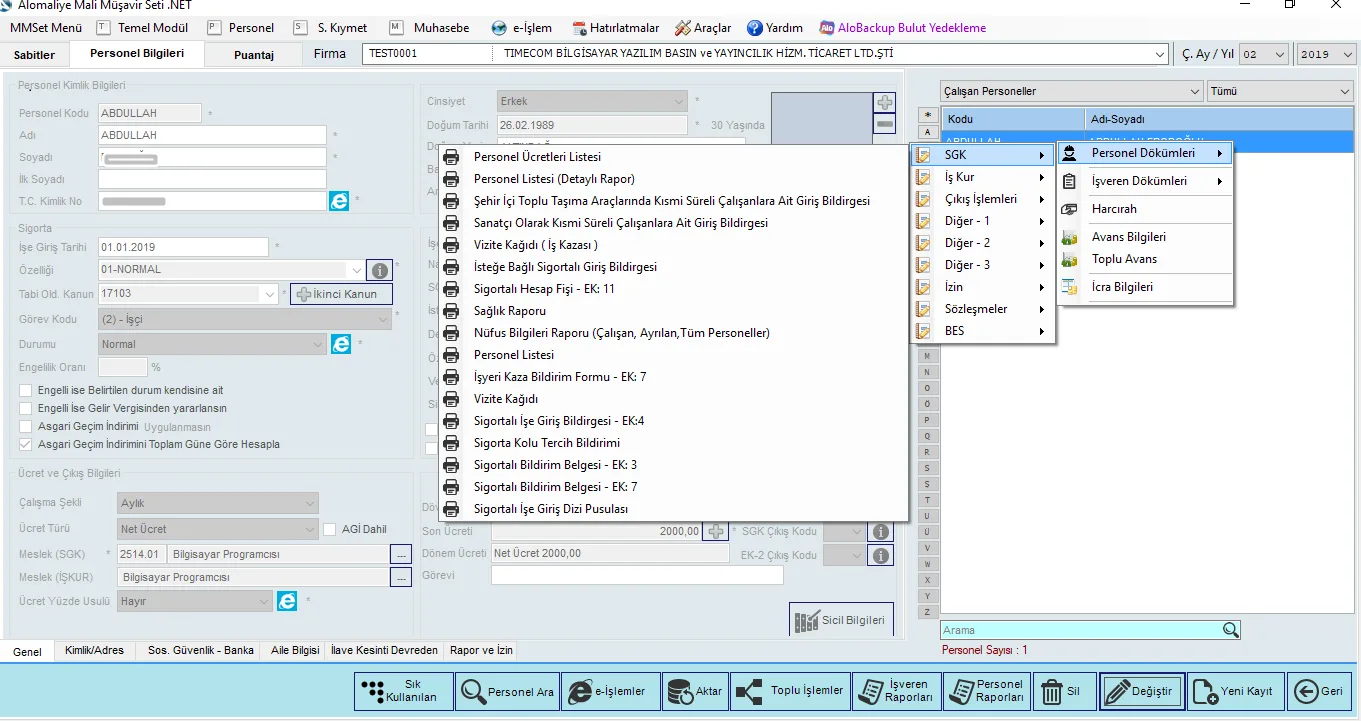Click the İkinci Kanun button
This screenshot has height=721, width=1361.
pyautogui.click(x=341, y=294)
